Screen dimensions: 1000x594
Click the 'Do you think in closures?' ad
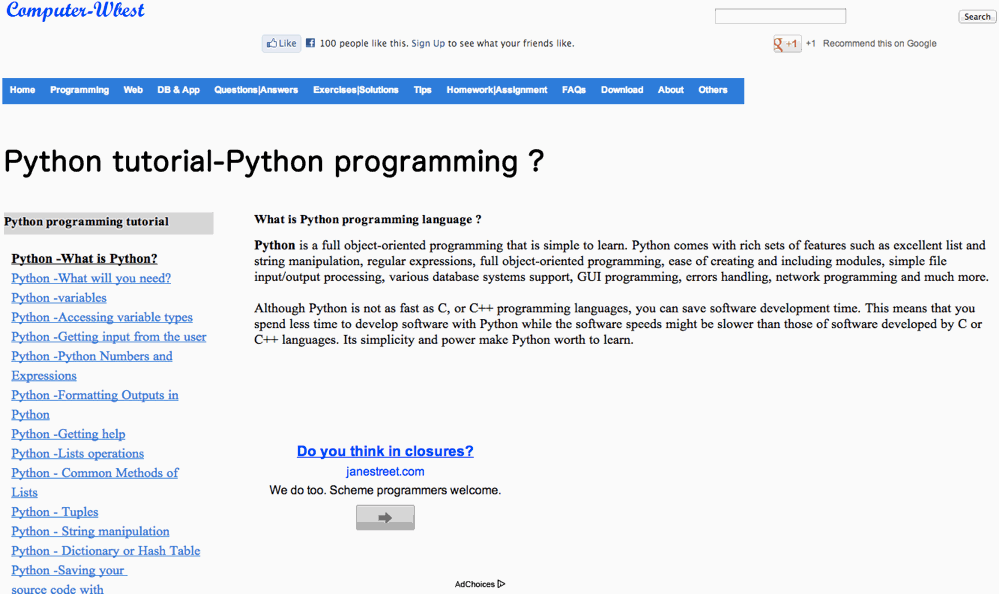click(x=385, y=451)
